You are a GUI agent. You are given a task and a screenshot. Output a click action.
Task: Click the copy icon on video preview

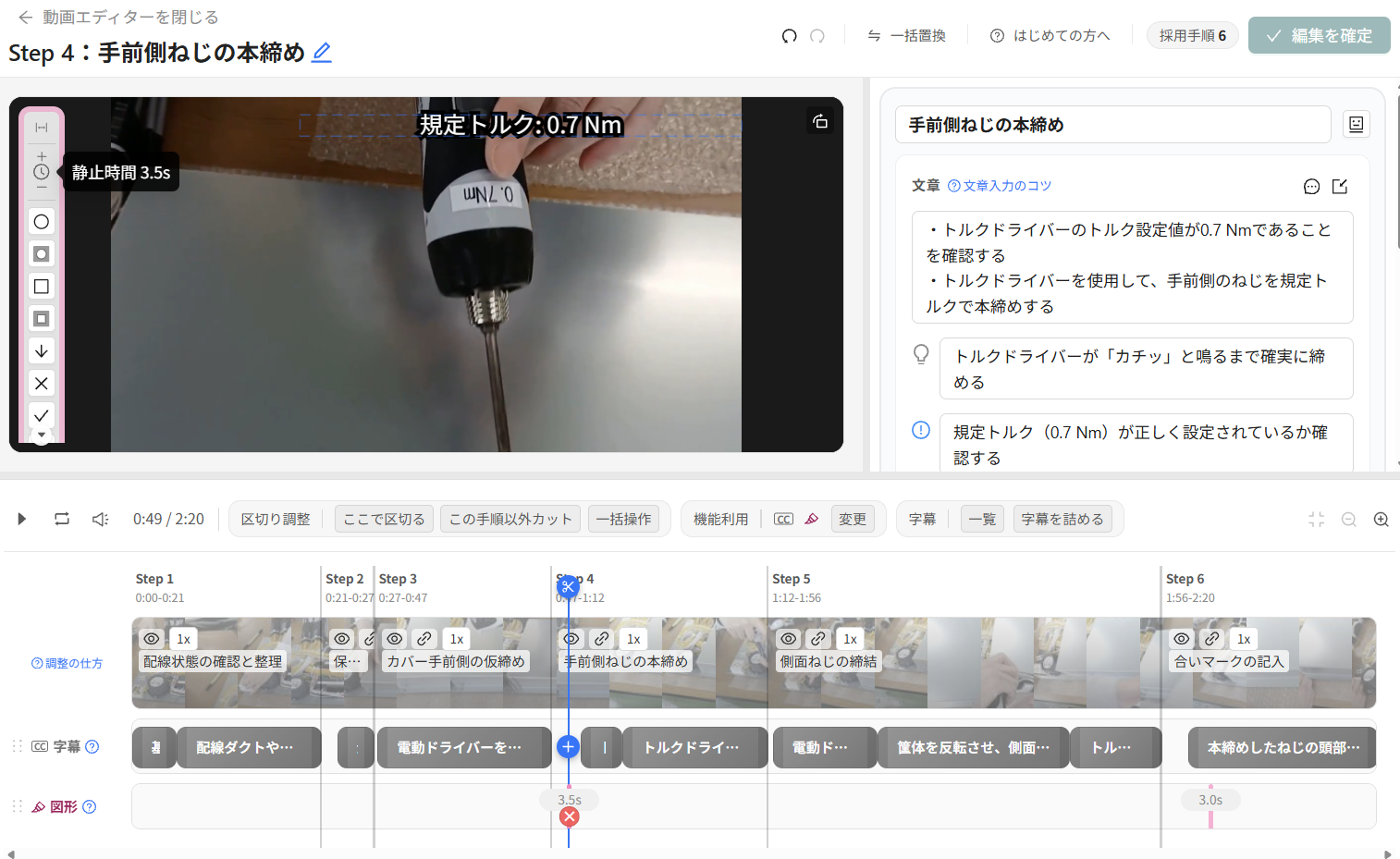[x=820, y=121]
